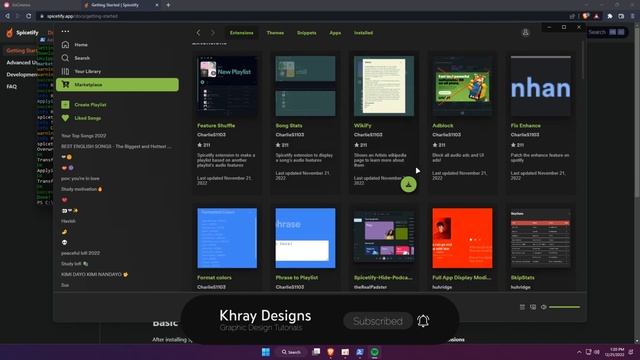Open SkipStats extension thumbnail
640x360 pixels.
pos(541,238)
